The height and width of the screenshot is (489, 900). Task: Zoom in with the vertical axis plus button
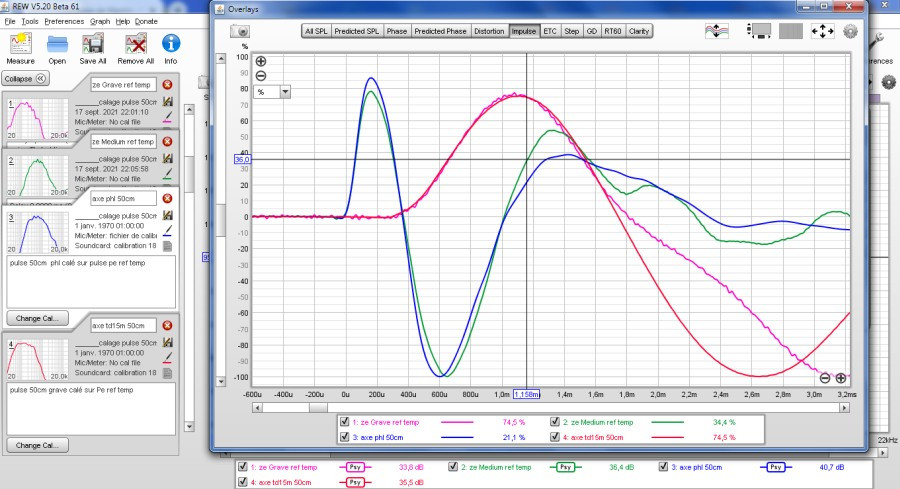[261, 61]
